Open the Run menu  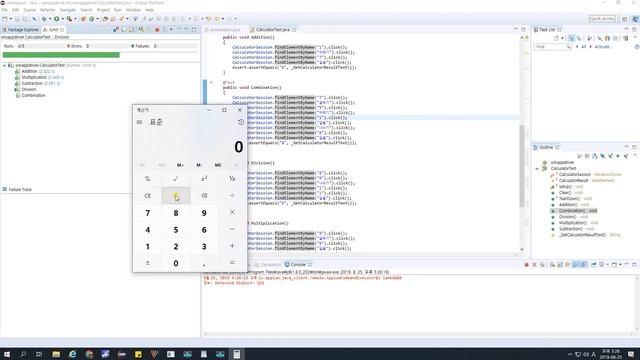pos(118,10)
